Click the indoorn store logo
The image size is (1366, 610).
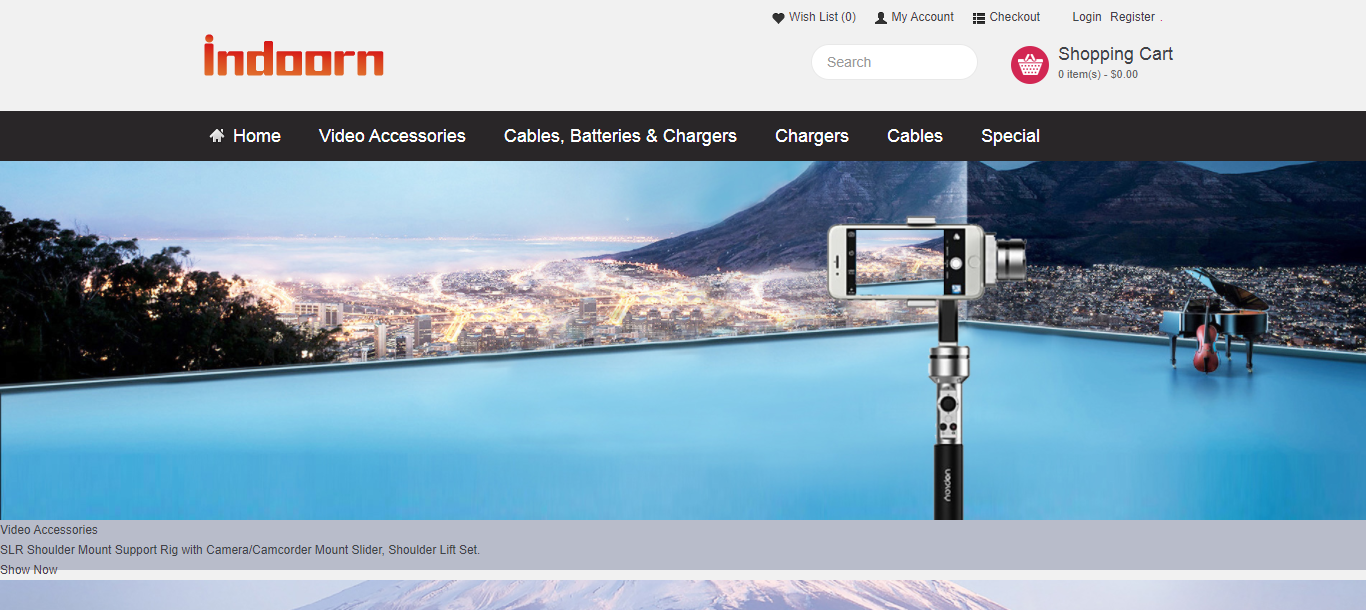(293, 57)
